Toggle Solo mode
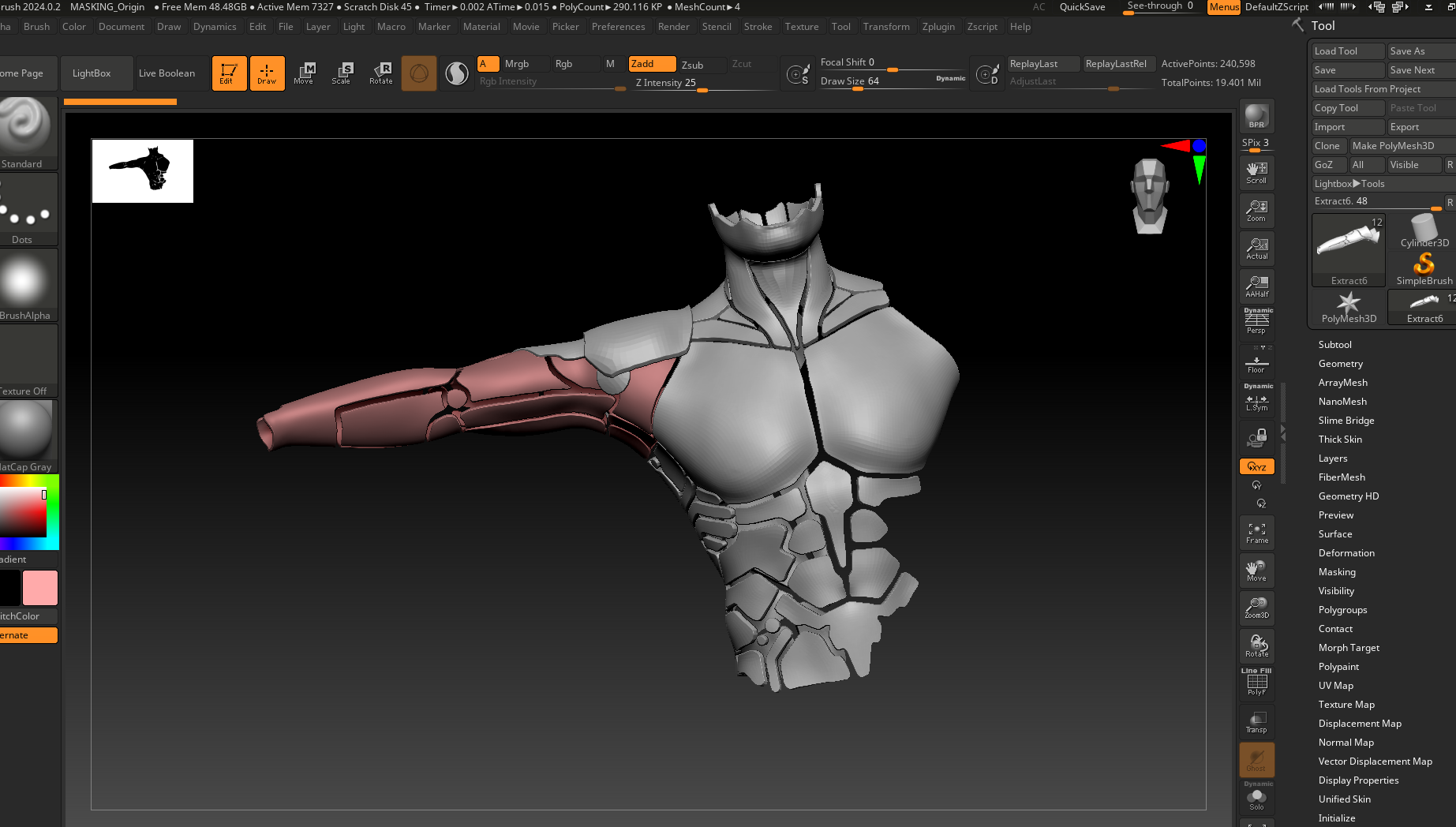1456x827 pixels. pos(1256,798)
